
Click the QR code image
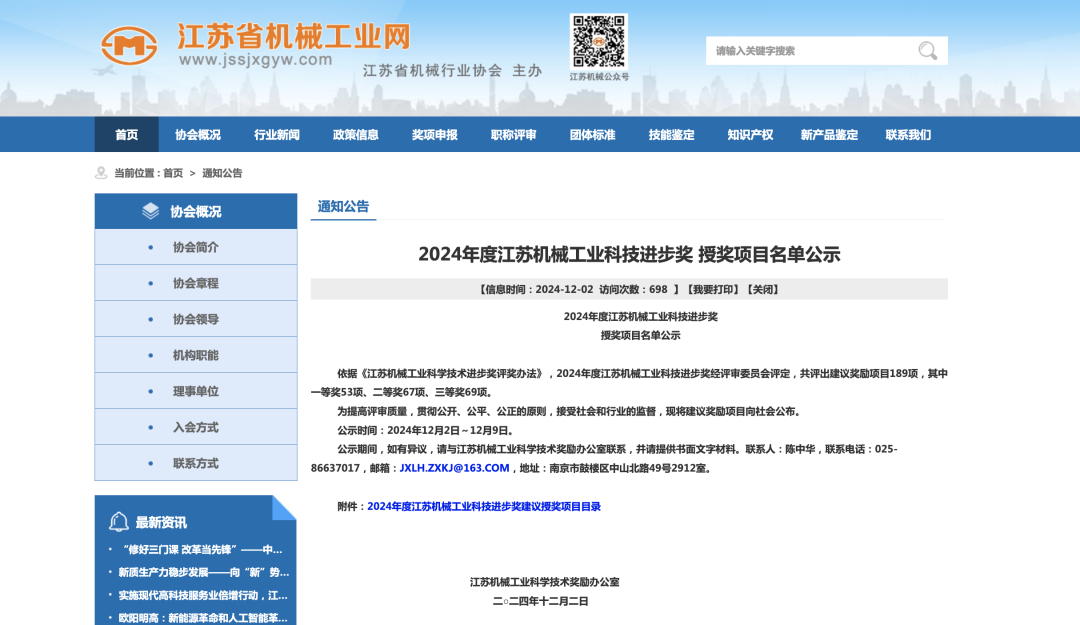[598, 41]
